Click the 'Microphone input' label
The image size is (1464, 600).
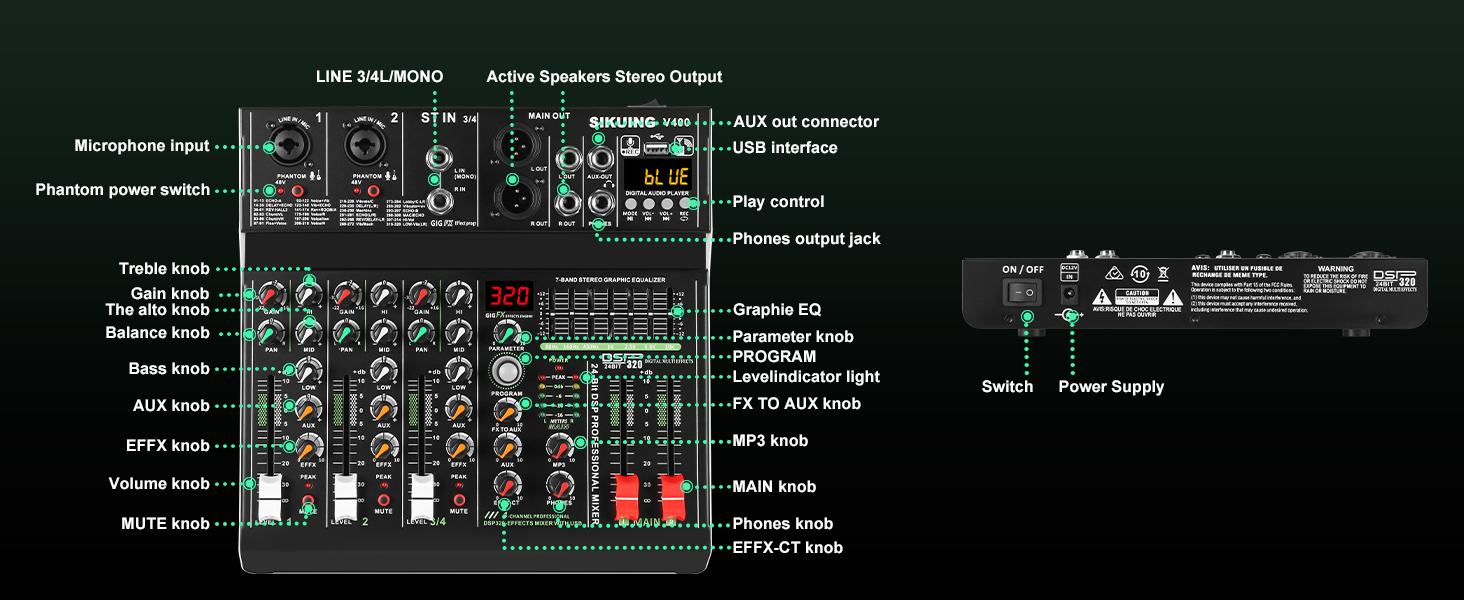pos(142,146)
